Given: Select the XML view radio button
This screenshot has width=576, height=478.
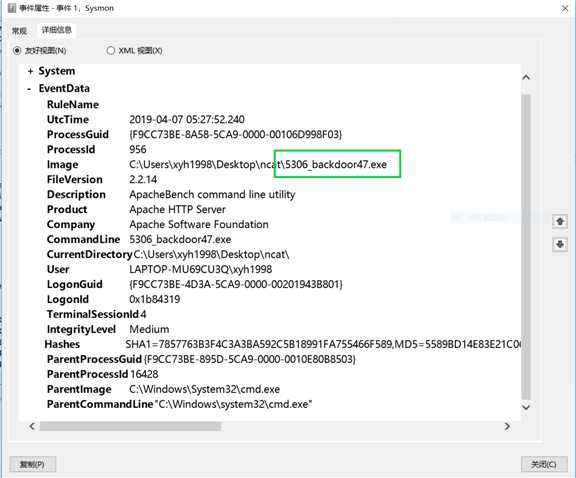Looking at the screenshot, I should pos(111,50).
